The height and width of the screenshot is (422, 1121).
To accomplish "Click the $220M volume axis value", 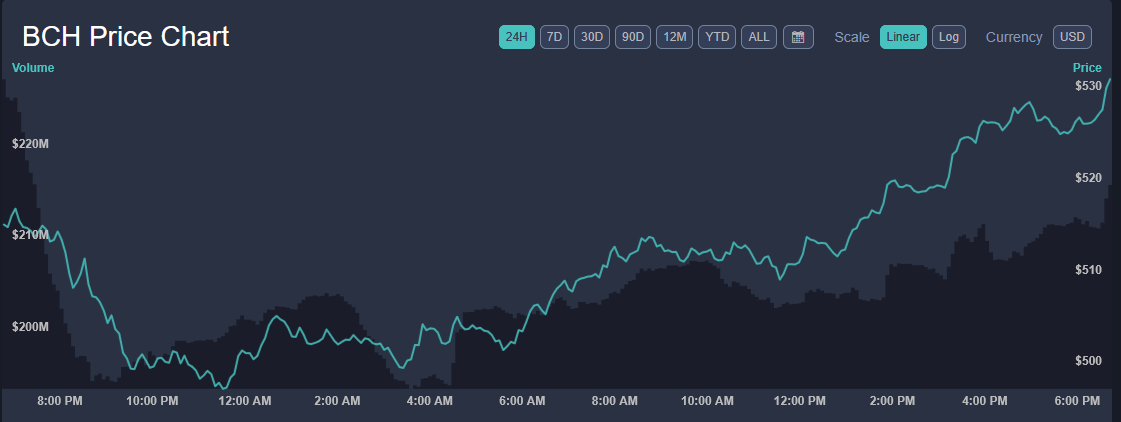I will click(31, 144).
